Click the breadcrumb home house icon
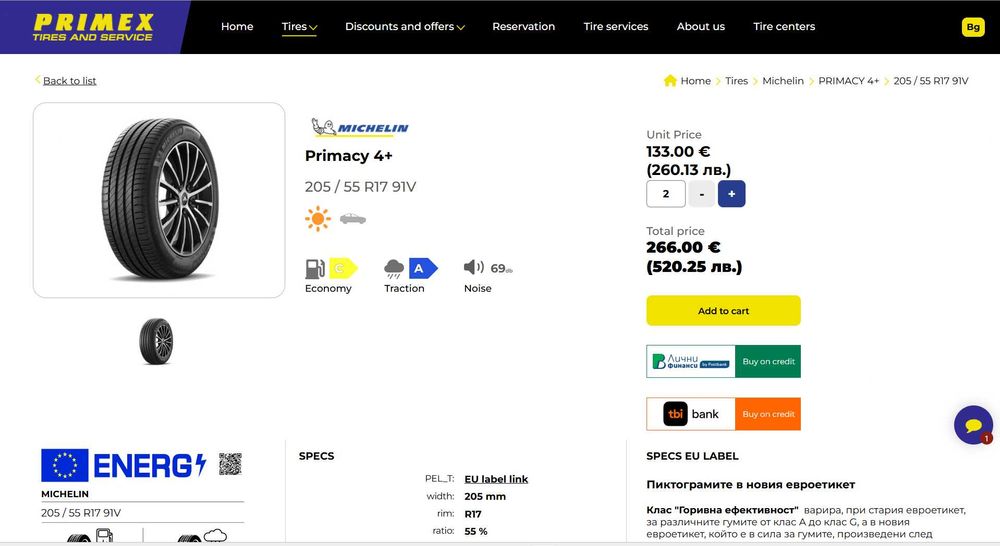1000x546 pixels. 670,80
